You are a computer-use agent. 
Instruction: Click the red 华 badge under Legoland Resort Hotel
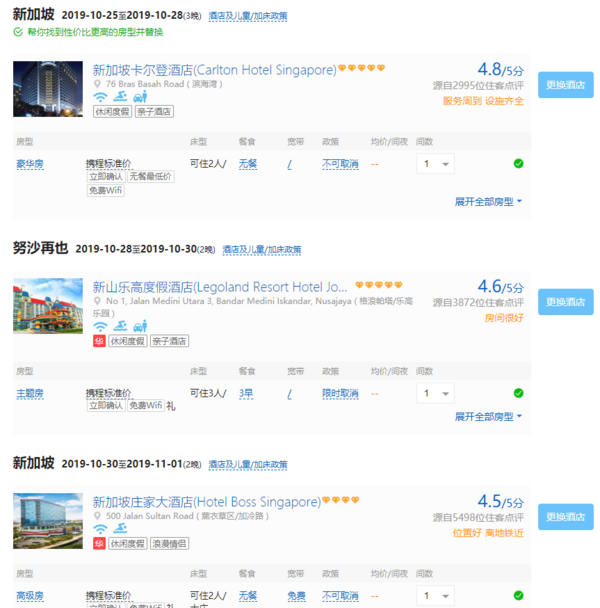click(99, 341)
